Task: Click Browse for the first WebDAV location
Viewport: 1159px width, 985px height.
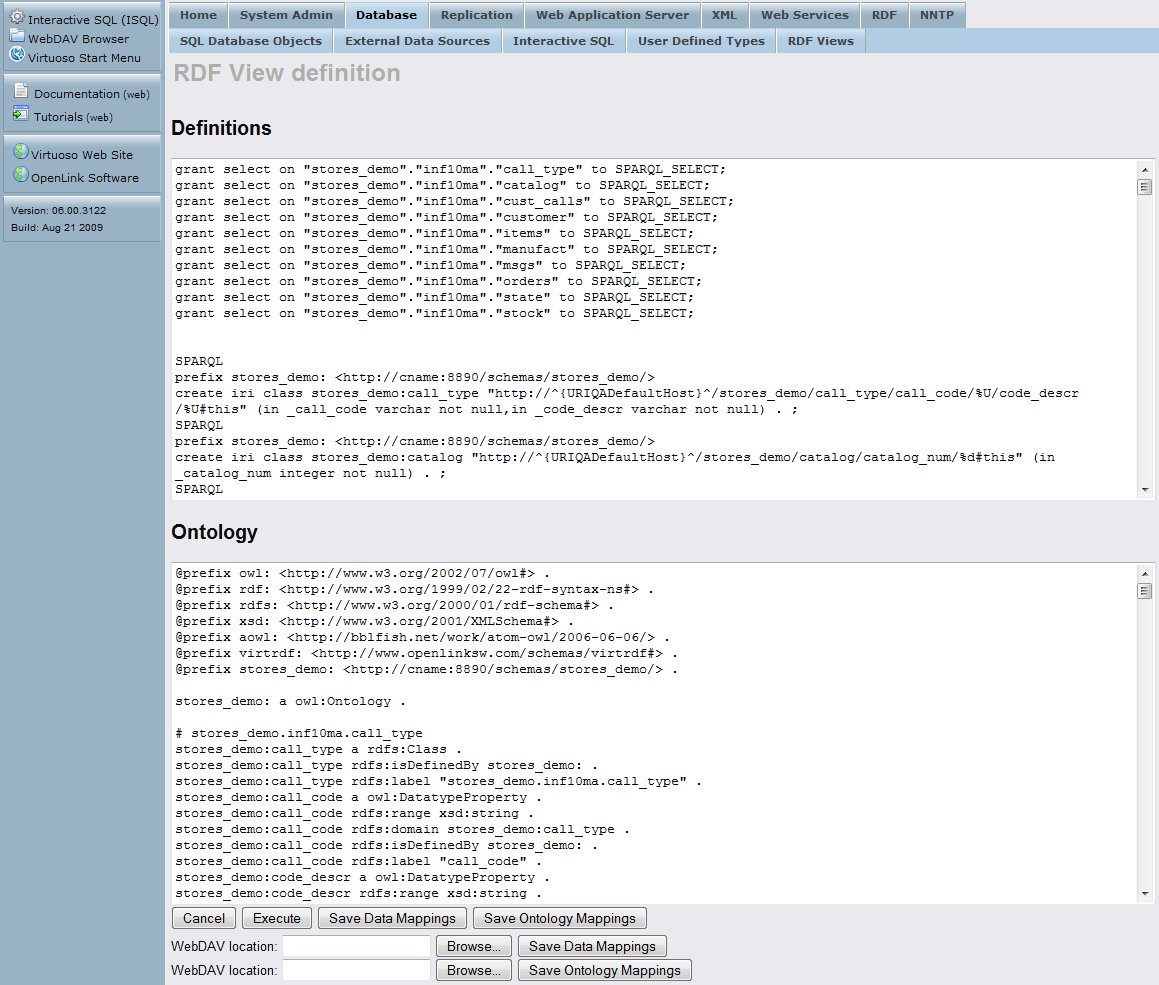Action: [x=474, y=946]
